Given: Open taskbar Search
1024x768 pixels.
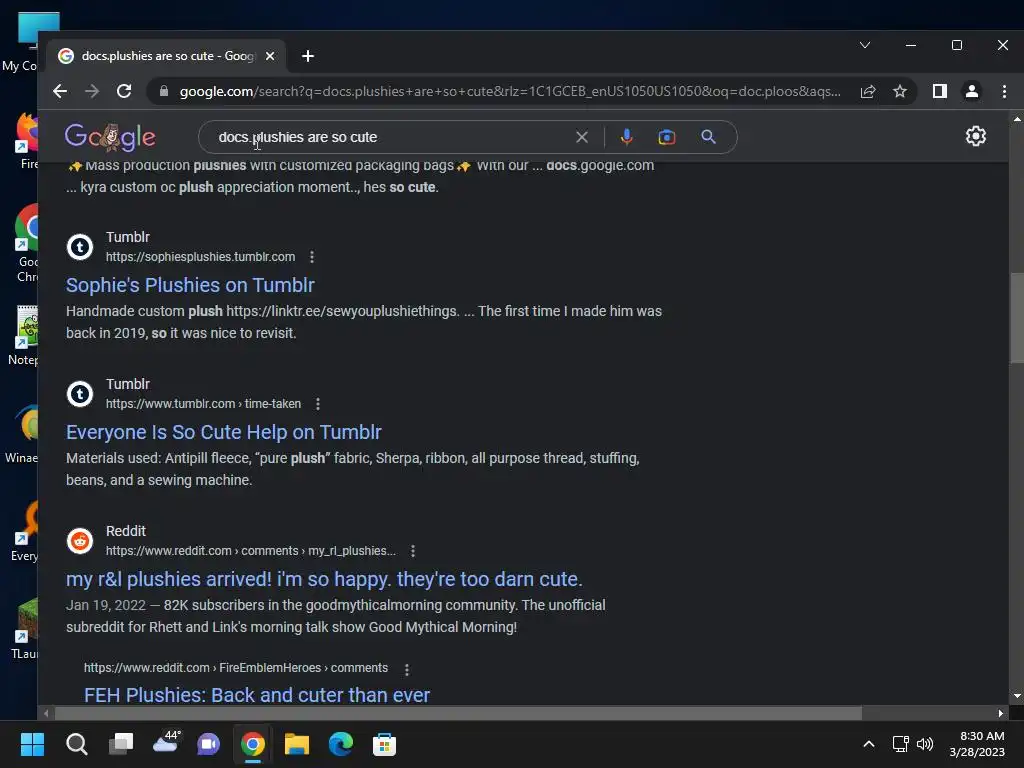Looking at the screenshot, I should (x=76, y=744).
